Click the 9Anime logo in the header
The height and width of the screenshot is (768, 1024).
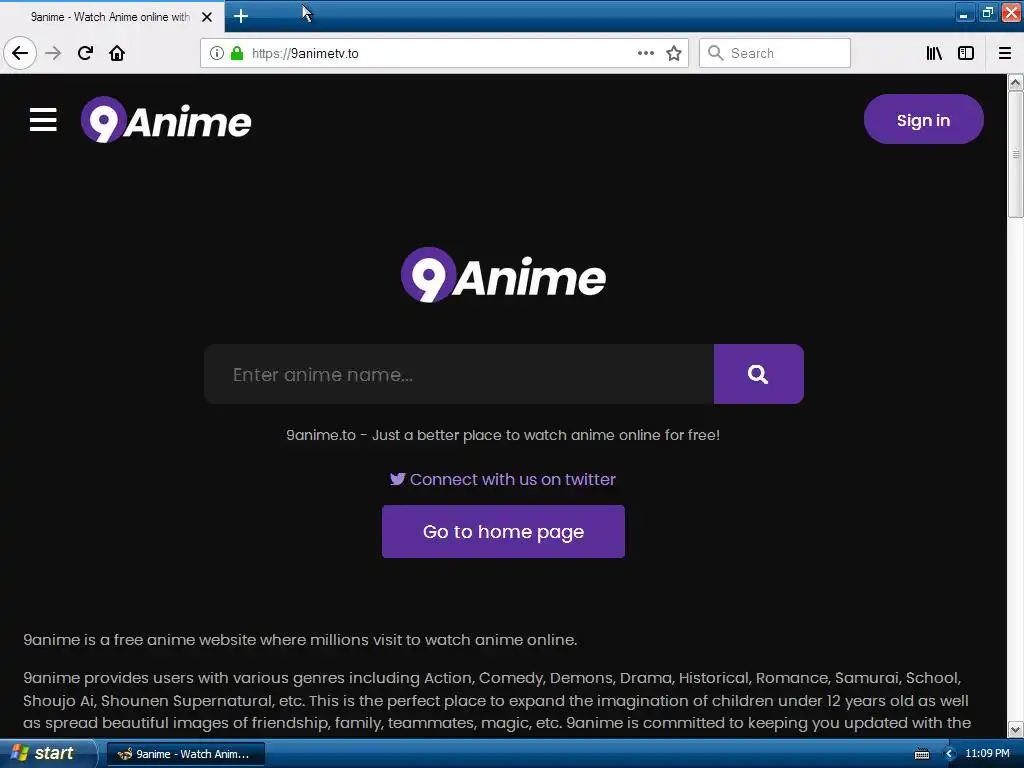166,120
